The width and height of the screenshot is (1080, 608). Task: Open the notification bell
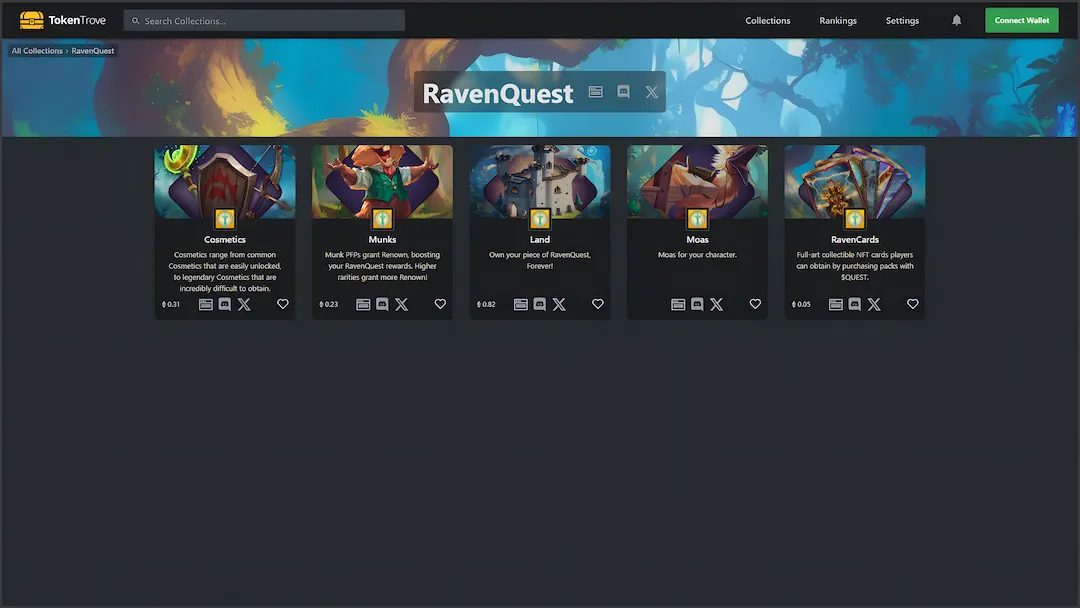pyautogui.click(x=956, y=19)
